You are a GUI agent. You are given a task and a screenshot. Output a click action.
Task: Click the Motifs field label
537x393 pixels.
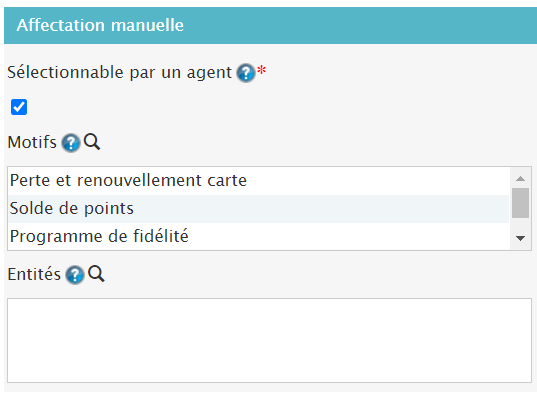tap(32, 142)
